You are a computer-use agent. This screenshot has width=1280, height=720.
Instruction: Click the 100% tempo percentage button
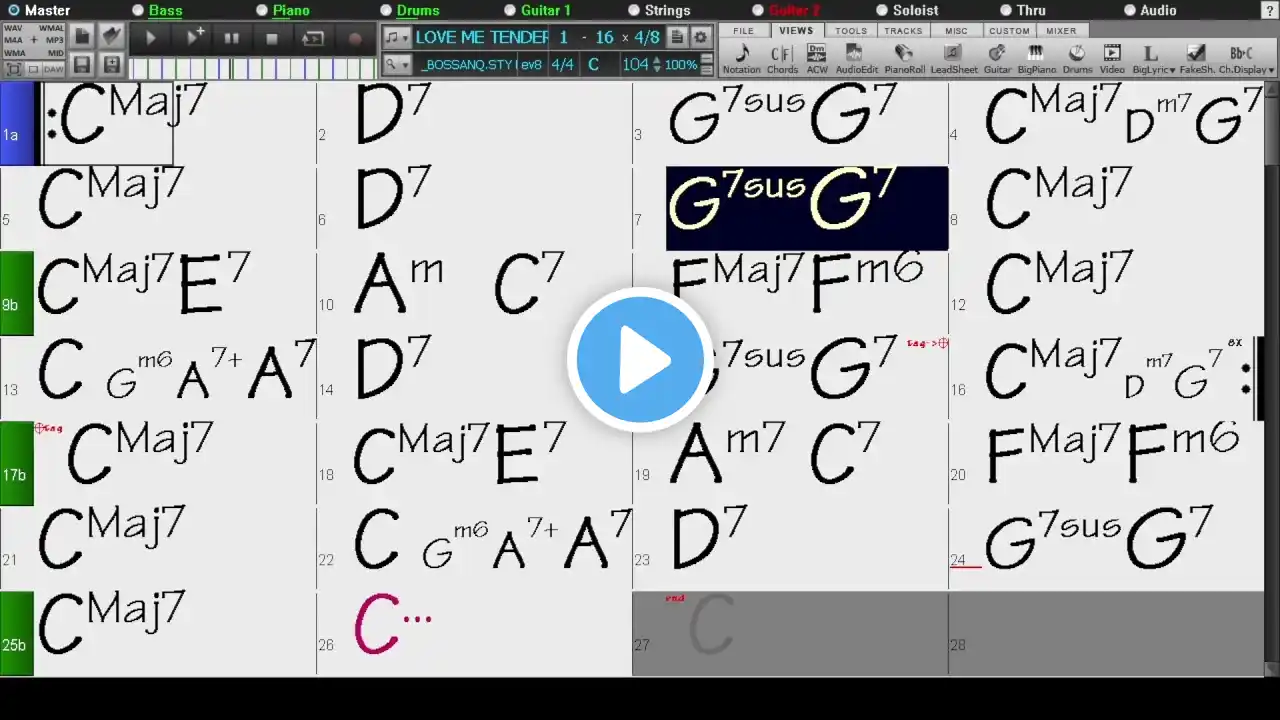pos(682,65)
